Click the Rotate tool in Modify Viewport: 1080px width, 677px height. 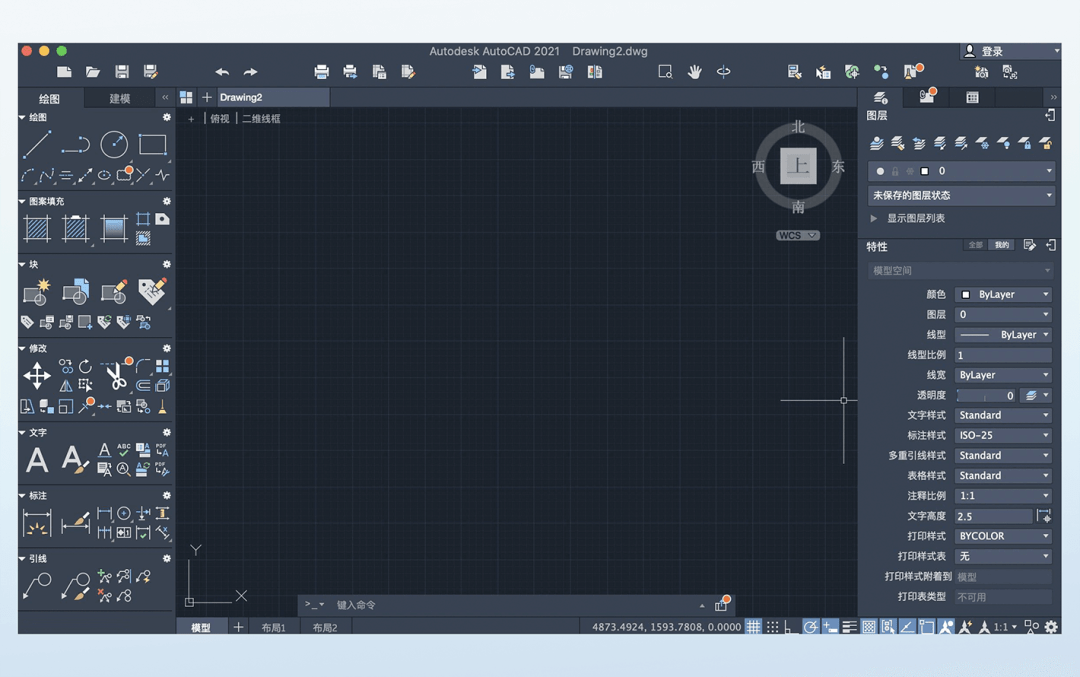pos(85,366)
